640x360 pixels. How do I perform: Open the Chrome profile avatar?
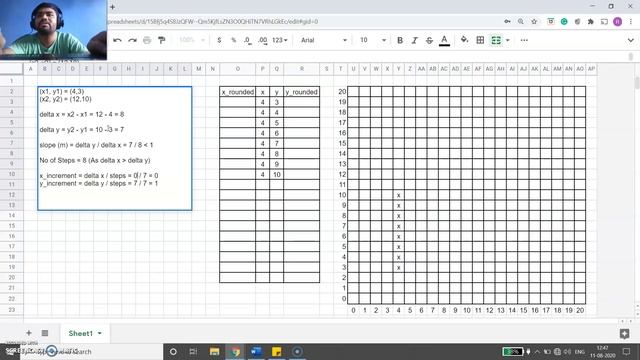(618, 22)
